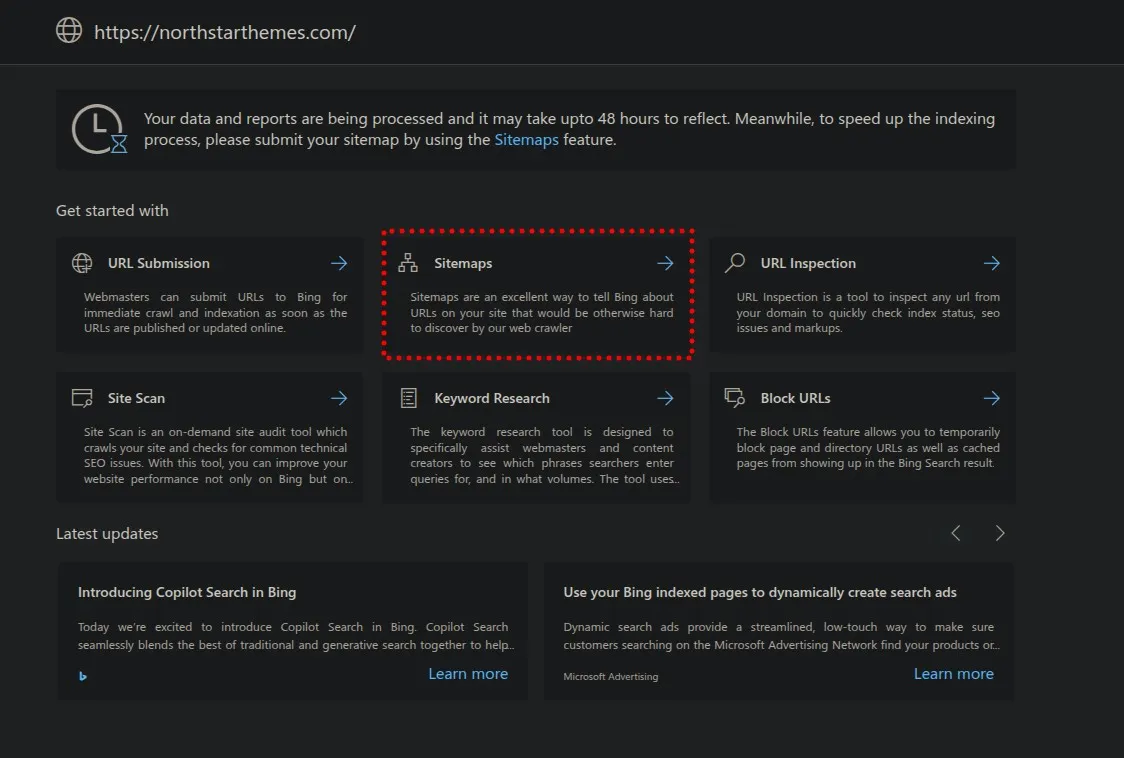Select the Keyword Research card title
The image size is (1124, 758).
click(492, 398)
